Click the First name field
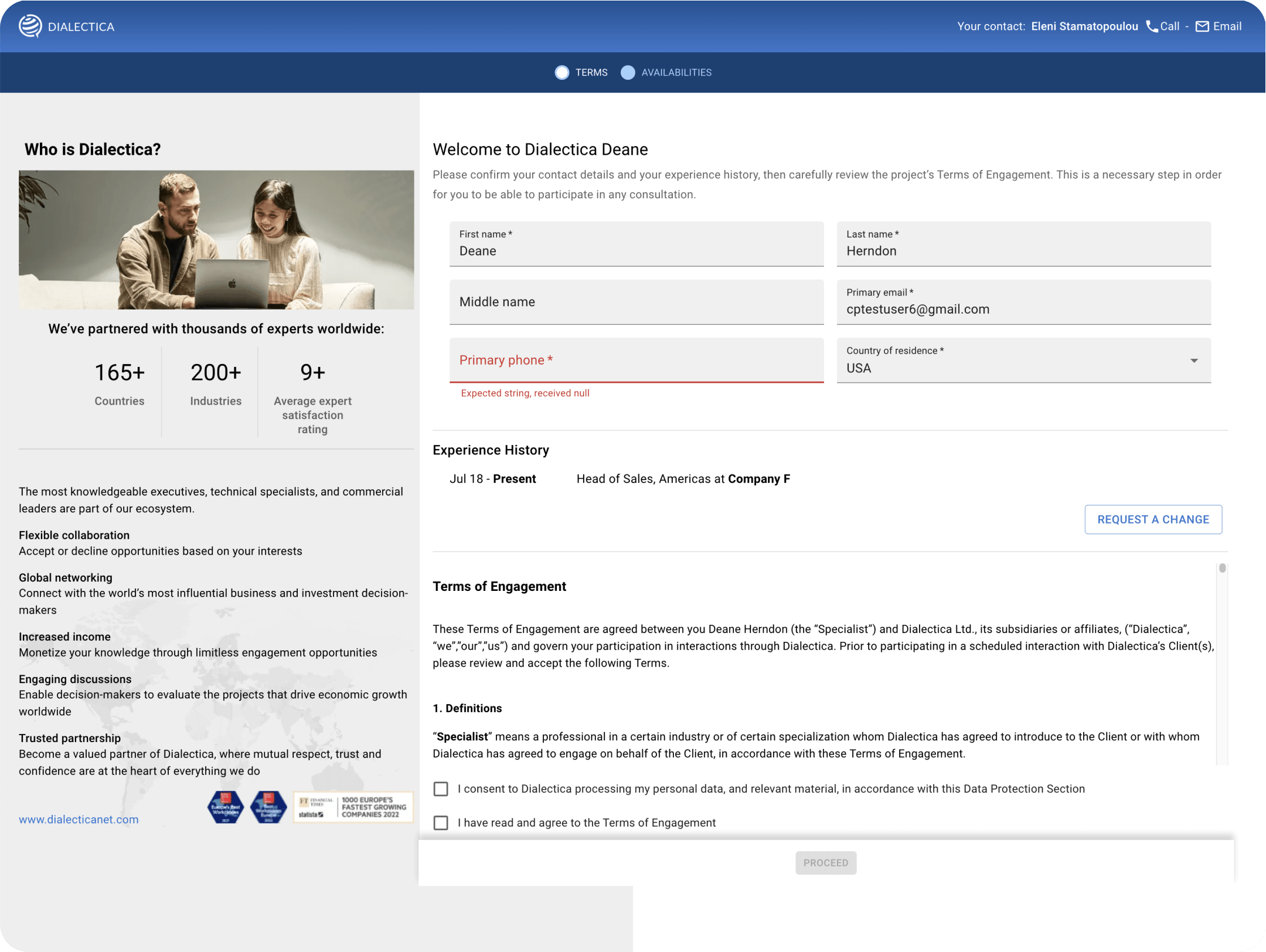This screenshot has width=1266, height=952. pyautogui.click(x=637, y=244)
